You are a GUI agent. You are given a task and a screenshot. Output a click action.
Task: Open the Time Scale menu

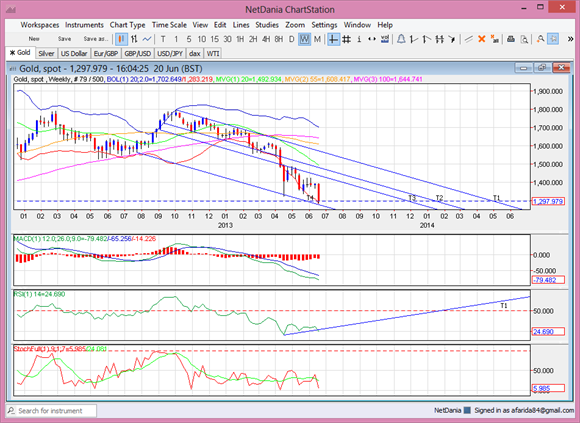click(x=169, y=25)
